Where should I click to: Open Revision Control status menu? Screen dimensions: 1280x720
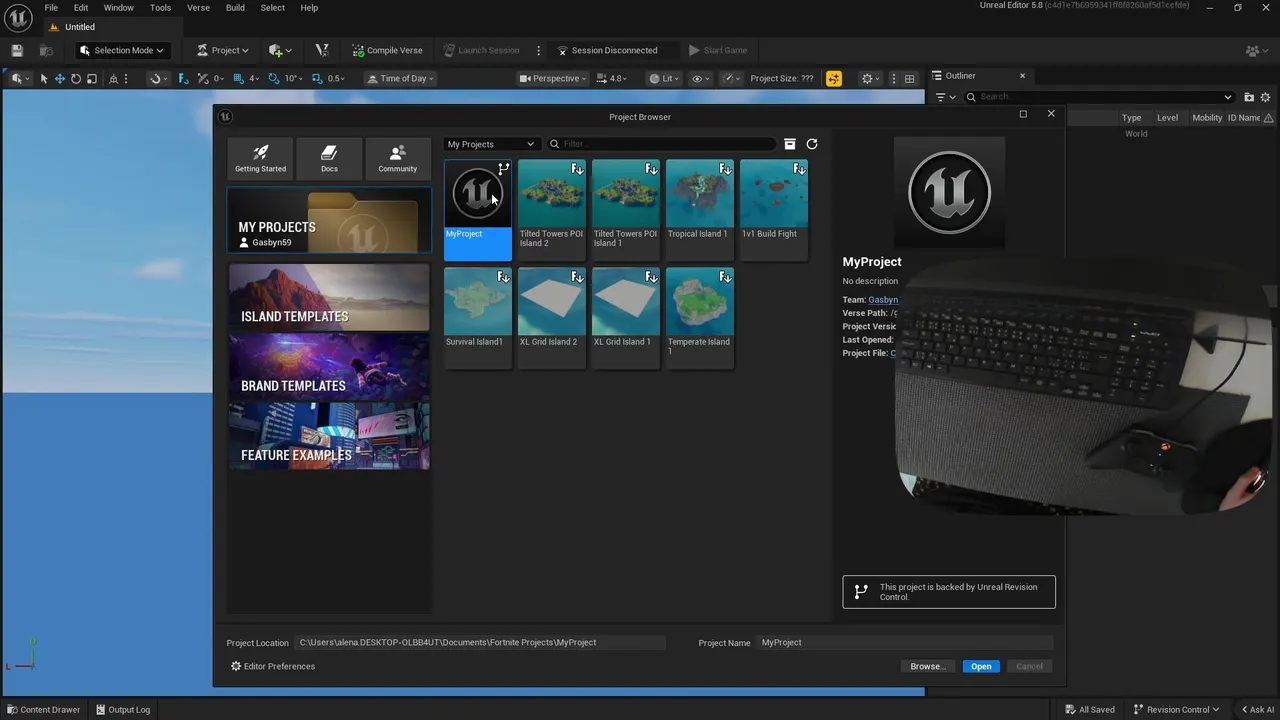coord(1177,710)
